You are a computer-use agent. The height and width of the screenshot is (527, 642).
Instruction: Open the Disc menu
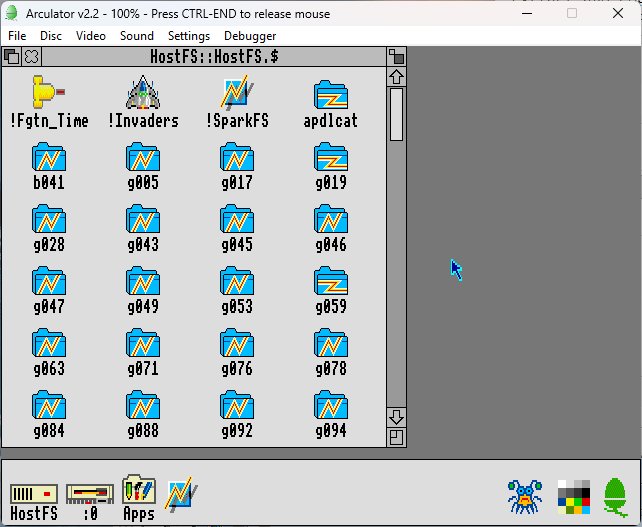(x=51, y=36)
